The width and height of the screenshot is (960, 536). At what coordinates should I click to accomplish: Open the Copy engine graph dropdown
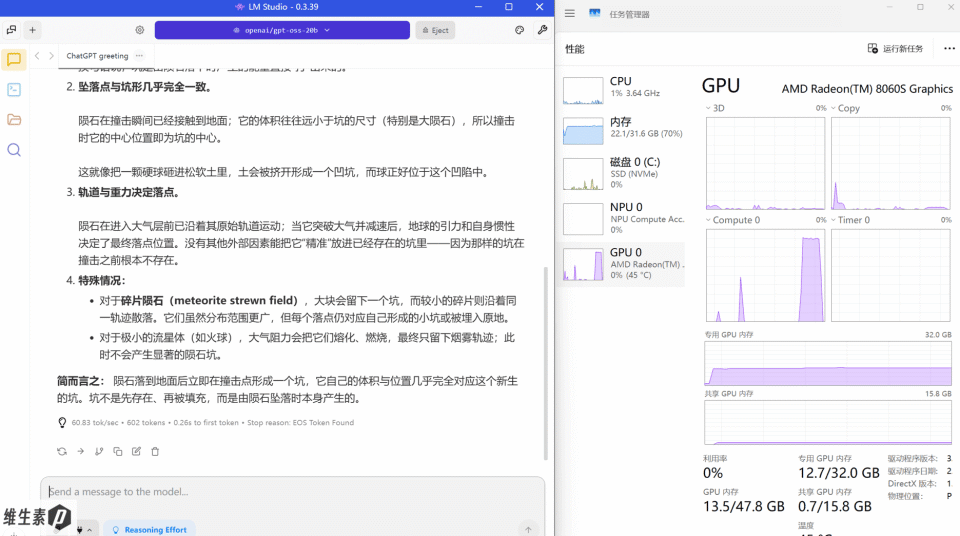click(833, 108)
